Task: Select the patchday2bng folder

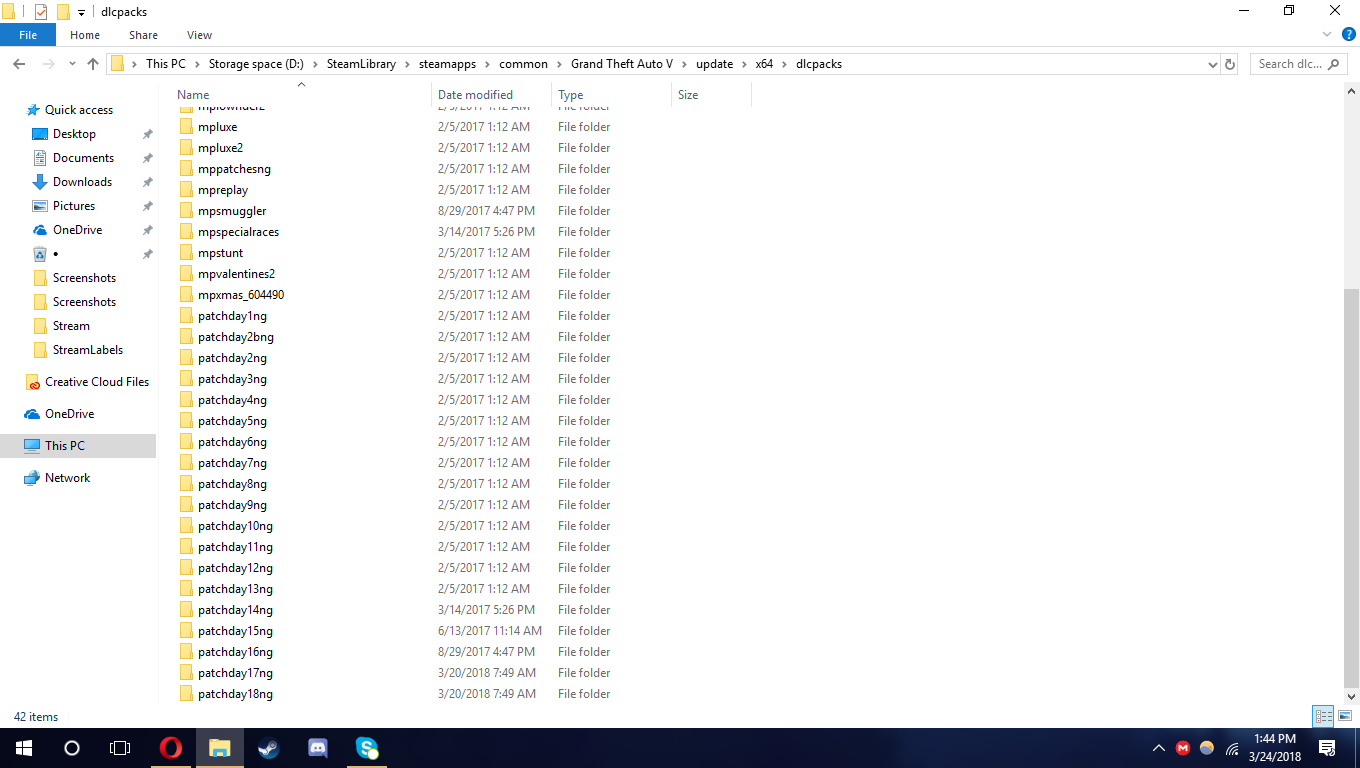Action: (236, 337)
